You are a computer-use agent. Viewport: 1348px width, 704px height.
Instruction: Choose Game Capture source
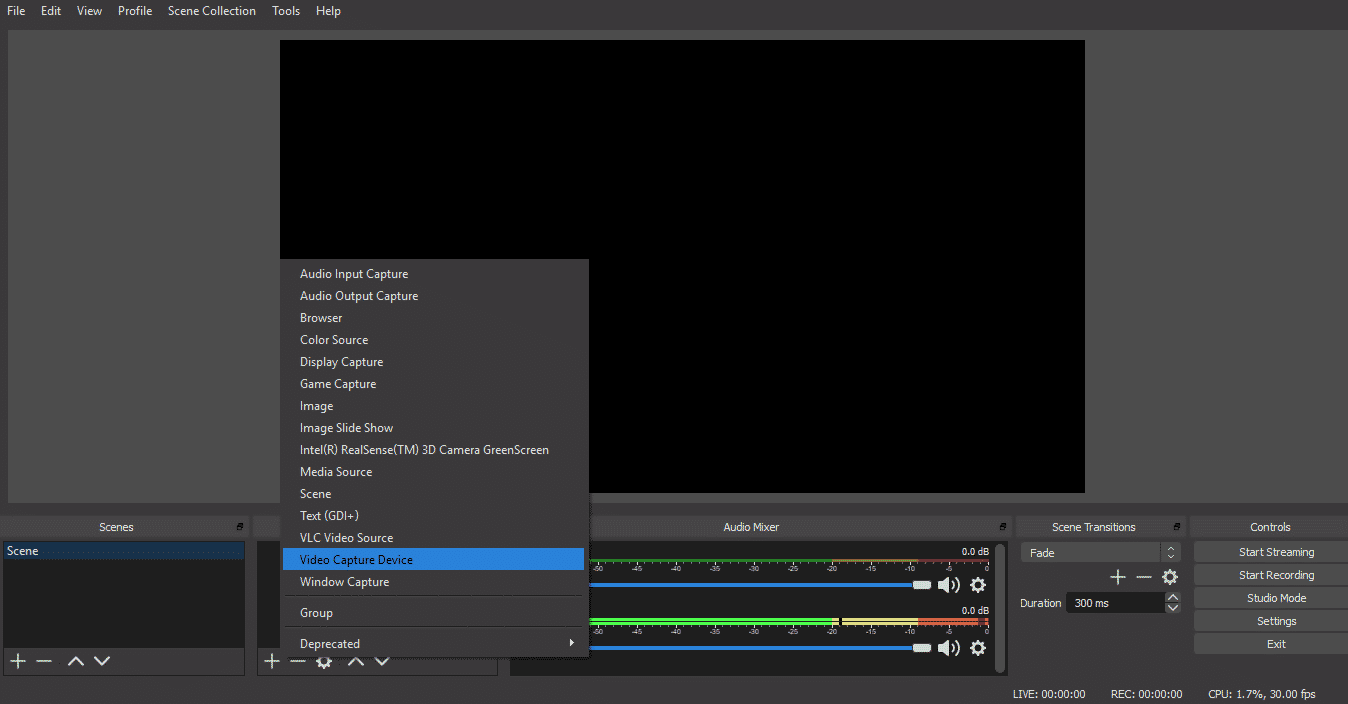pyautogui.click(x=432, y=384)
